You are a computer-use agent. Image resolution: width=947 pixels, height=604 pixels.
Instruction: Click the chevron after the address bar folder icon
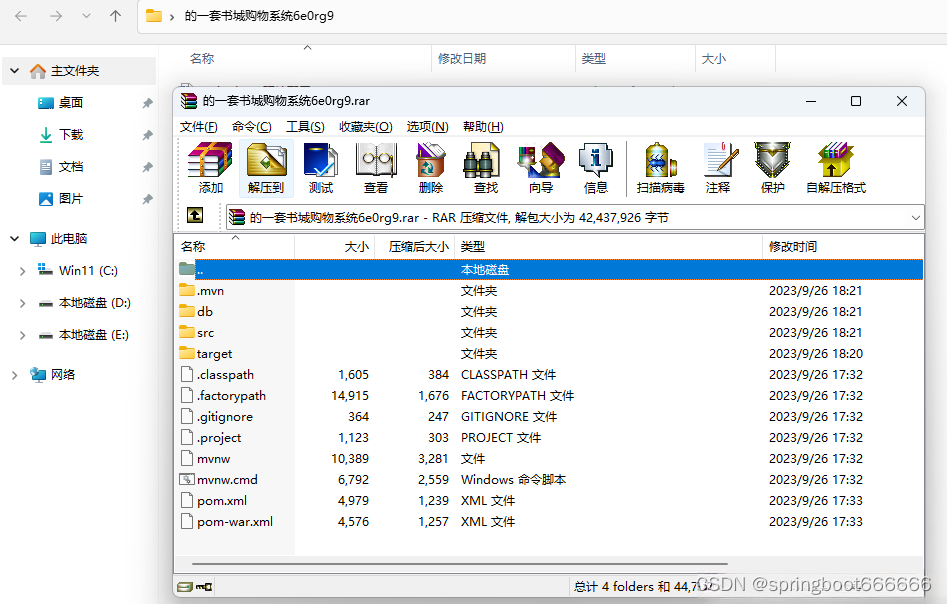point(172,17)
